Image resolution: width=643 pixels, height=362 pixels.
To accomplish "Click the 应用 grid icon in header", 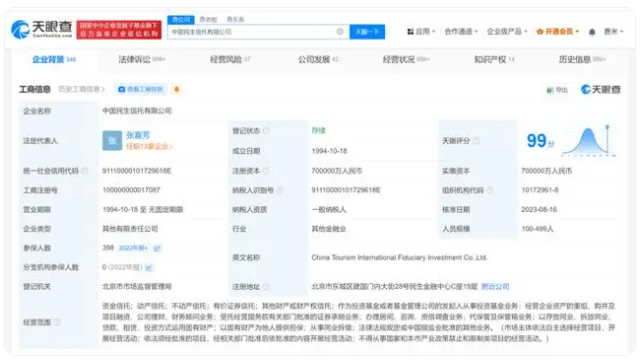I will point(410,32).
